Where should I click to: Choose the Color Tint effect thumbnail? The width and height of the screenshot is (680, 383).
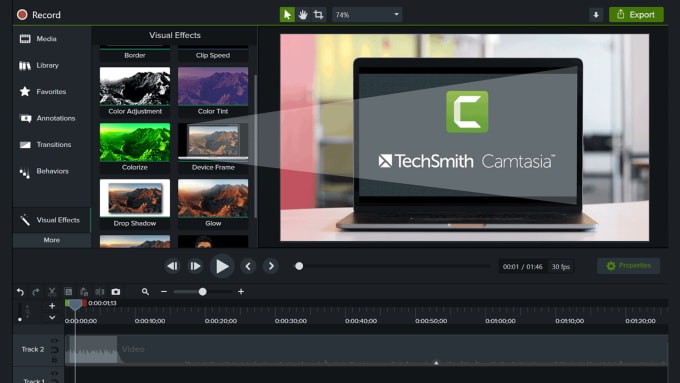coord(213,86)
